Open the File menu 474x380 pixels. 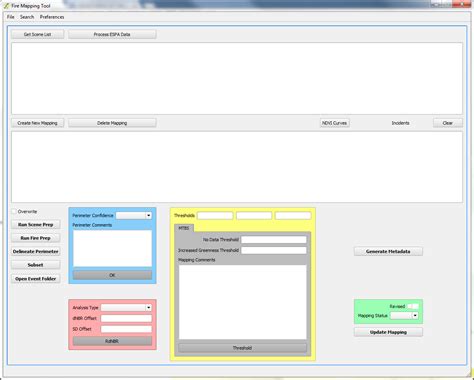pos(10,17)
